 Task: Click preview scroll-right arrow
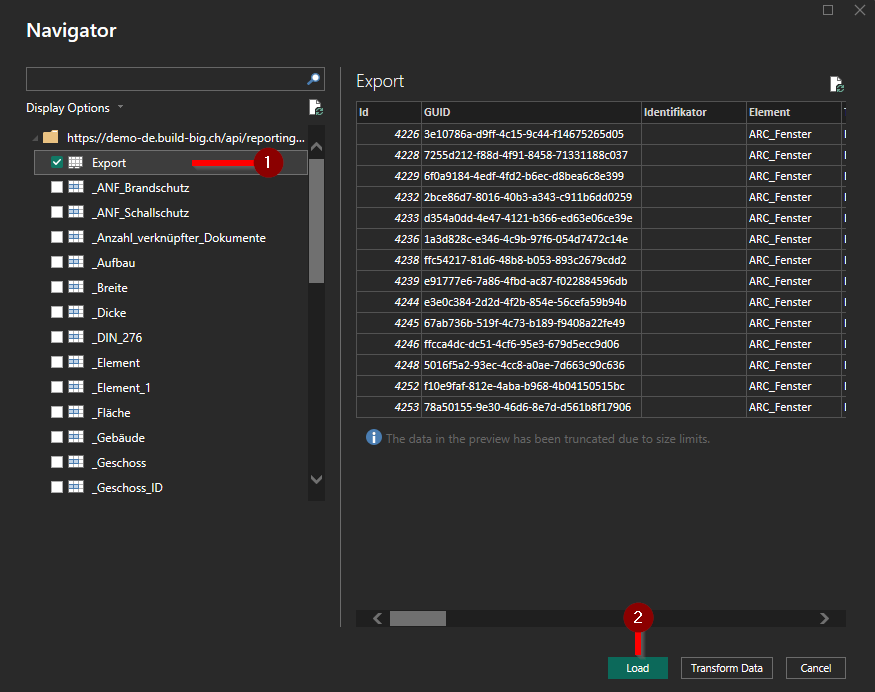(824, 618)
